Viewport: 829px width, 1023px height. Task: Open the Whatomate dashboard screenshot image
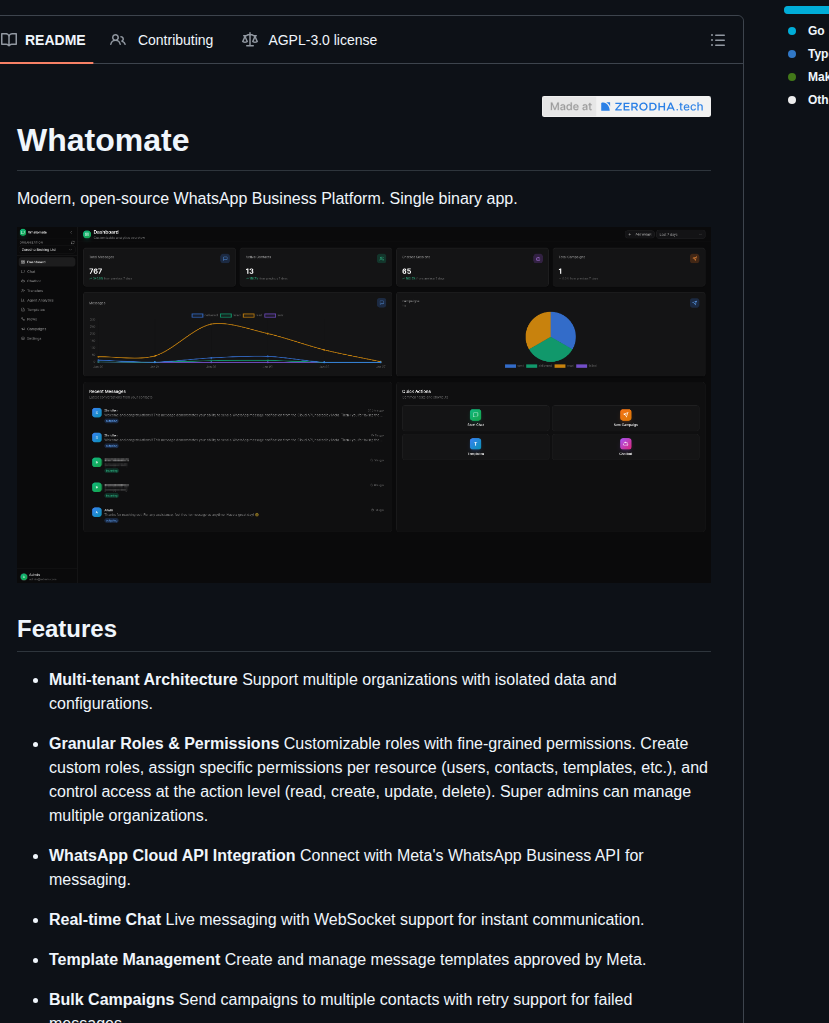[364, 405]
